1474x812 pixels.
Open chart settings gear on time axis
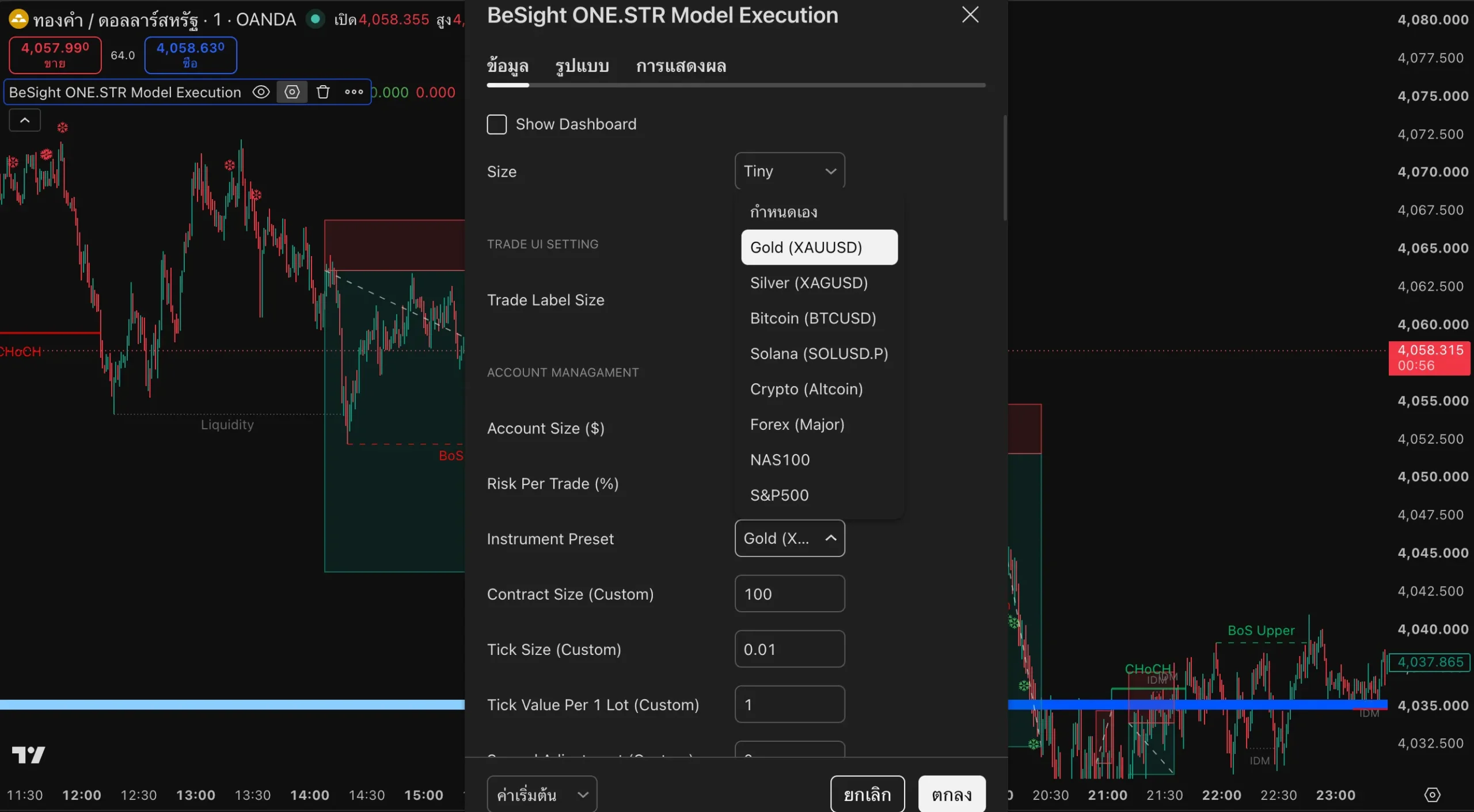(x=1432, y=795)
